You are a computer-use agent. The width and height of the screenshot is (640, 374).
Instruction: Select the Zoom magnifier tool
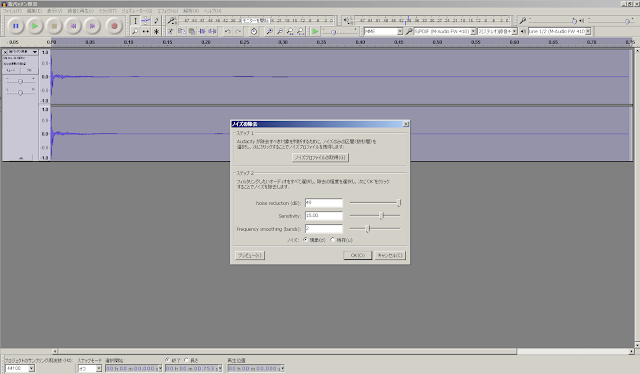(x=136, y=31)
